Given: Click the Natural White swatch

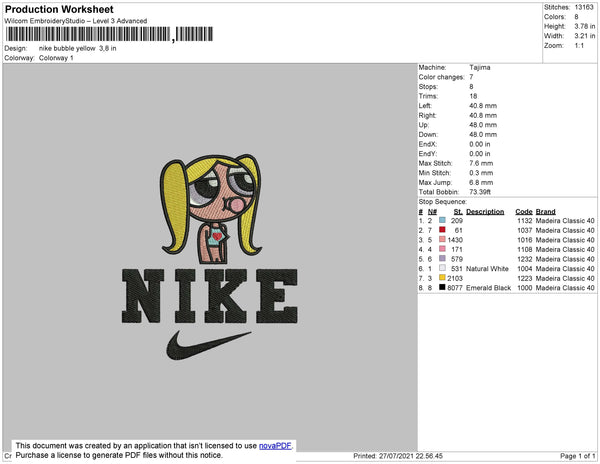Looking at the screenshot, I should pyautogui.click(x=442, y=268).
